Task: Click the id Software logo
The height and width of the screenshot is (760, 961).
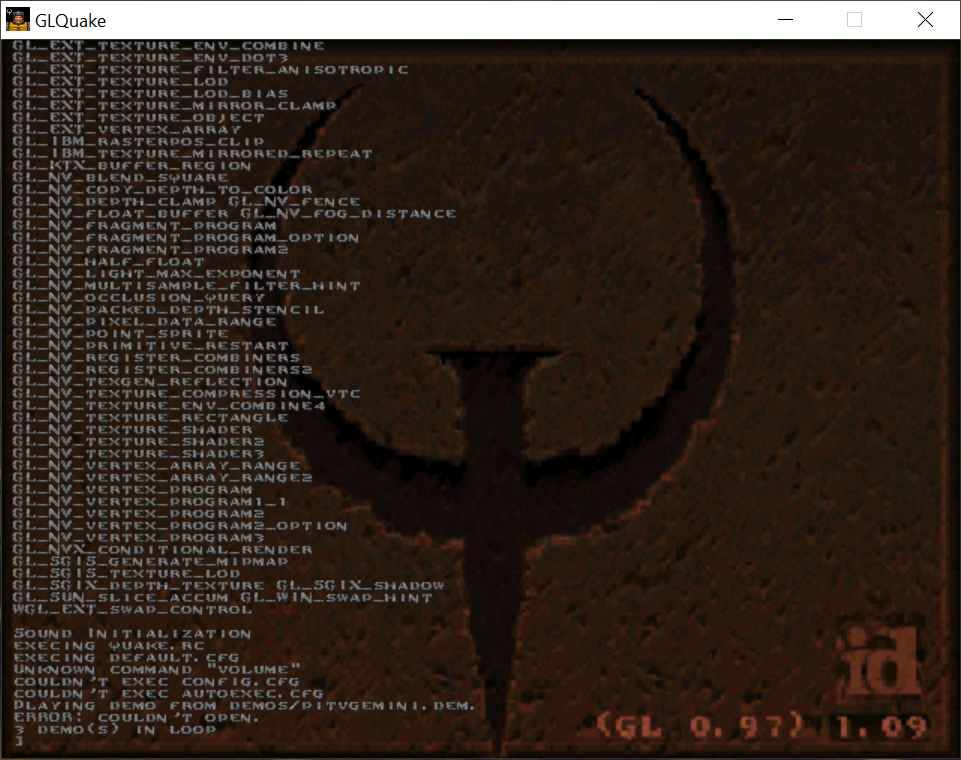Action: (x=881, y=662)
